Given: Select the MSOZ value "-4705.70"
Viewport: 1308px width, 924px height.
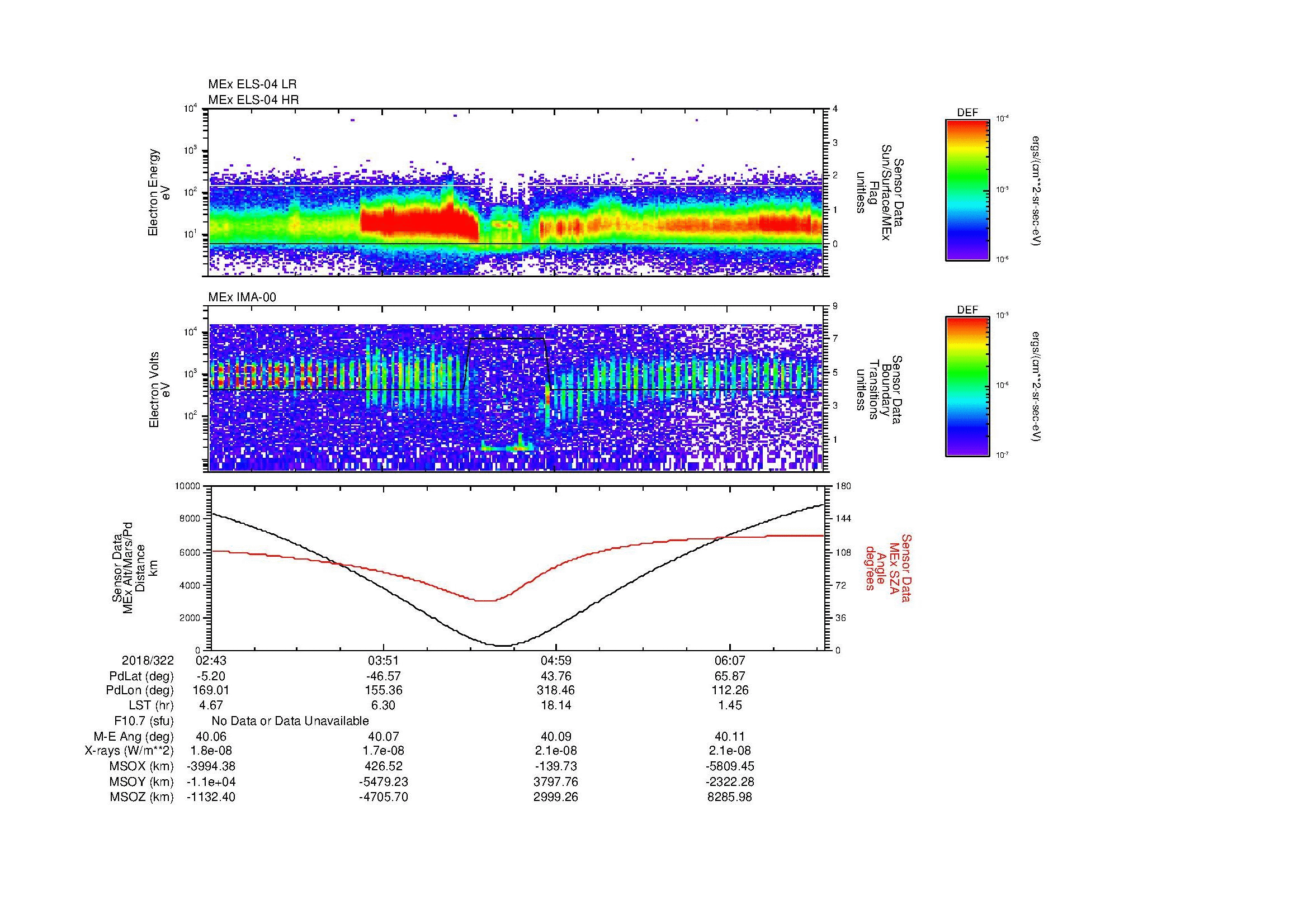Looking at the screenshot, I should 384,798.
